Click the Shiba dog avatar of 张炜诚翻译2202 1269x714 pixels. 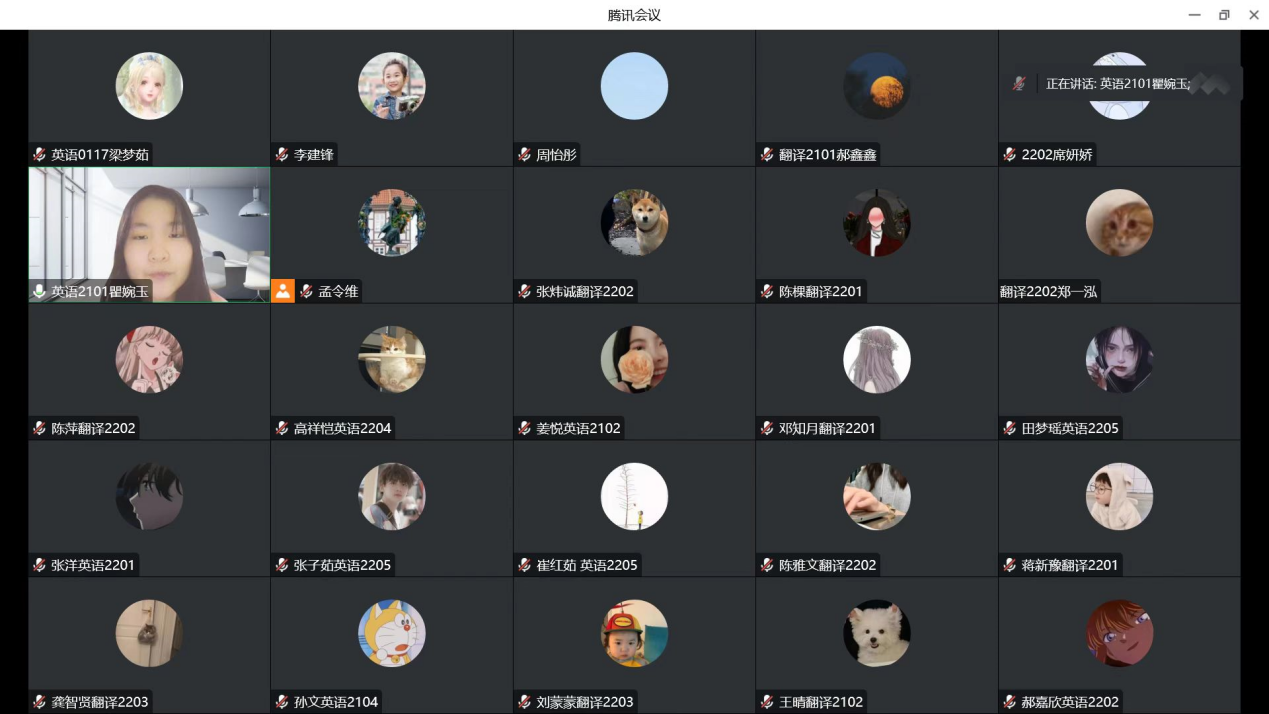[x=634, y=223]
